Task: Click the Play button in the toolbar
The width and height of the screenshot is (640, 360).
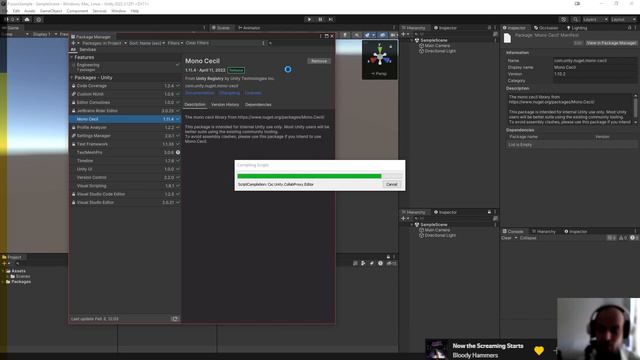Action: click(x=309, y=19)
